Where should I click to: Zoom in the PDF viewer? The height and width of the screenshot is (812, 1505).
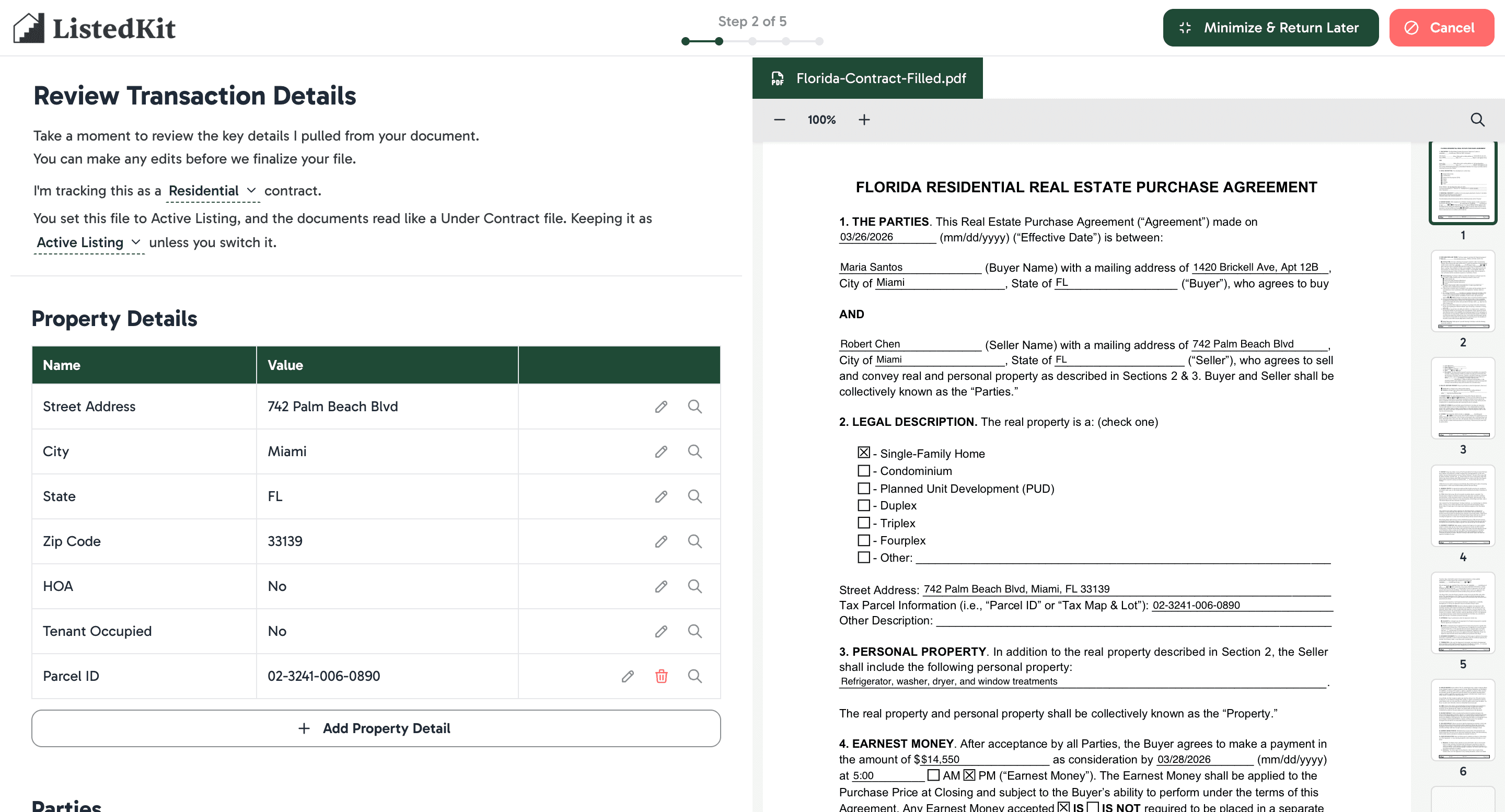click(x=863, y=120)
